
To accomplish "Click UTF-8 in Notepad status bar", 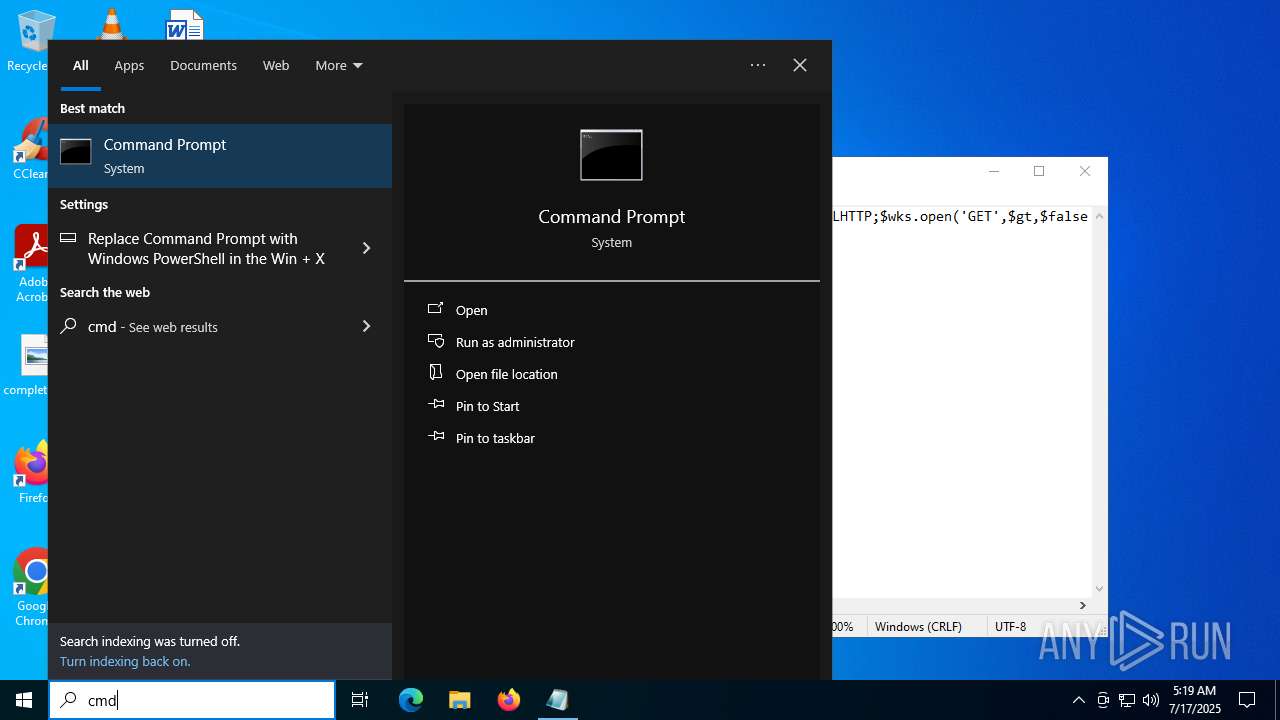I will tap(1010, 626).
